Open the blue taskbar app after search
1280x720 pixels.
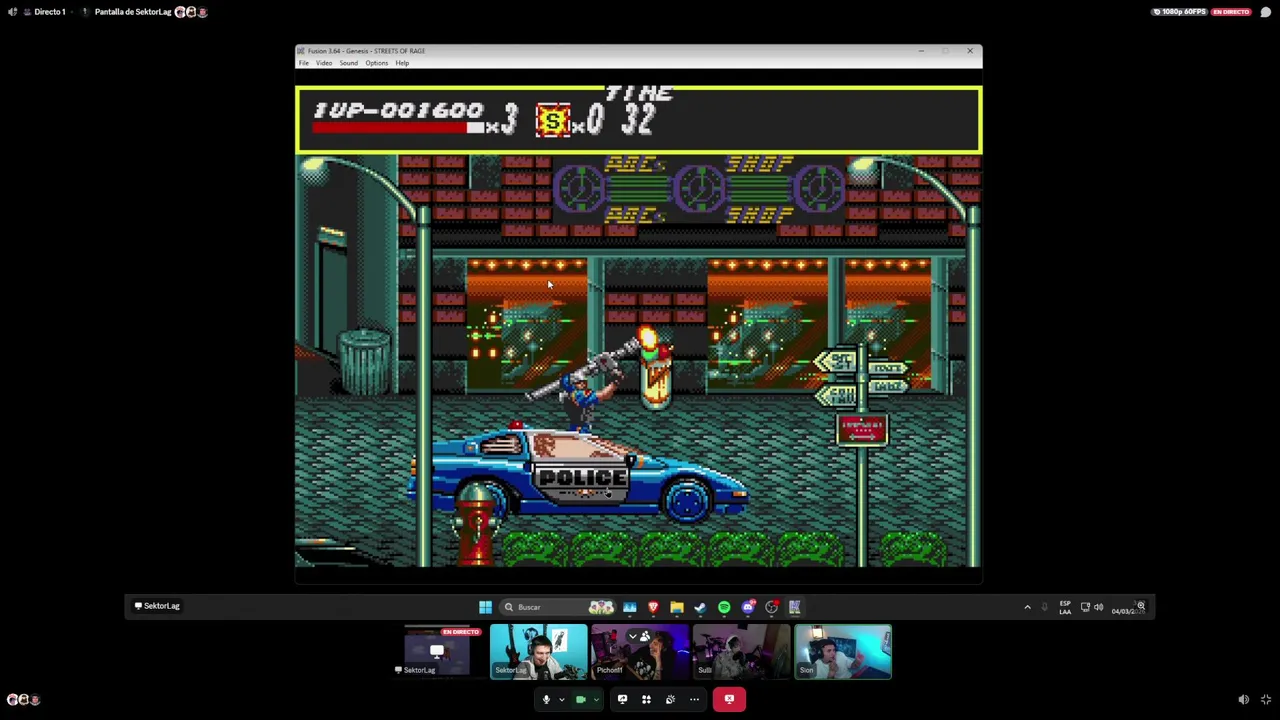point(629,607)
